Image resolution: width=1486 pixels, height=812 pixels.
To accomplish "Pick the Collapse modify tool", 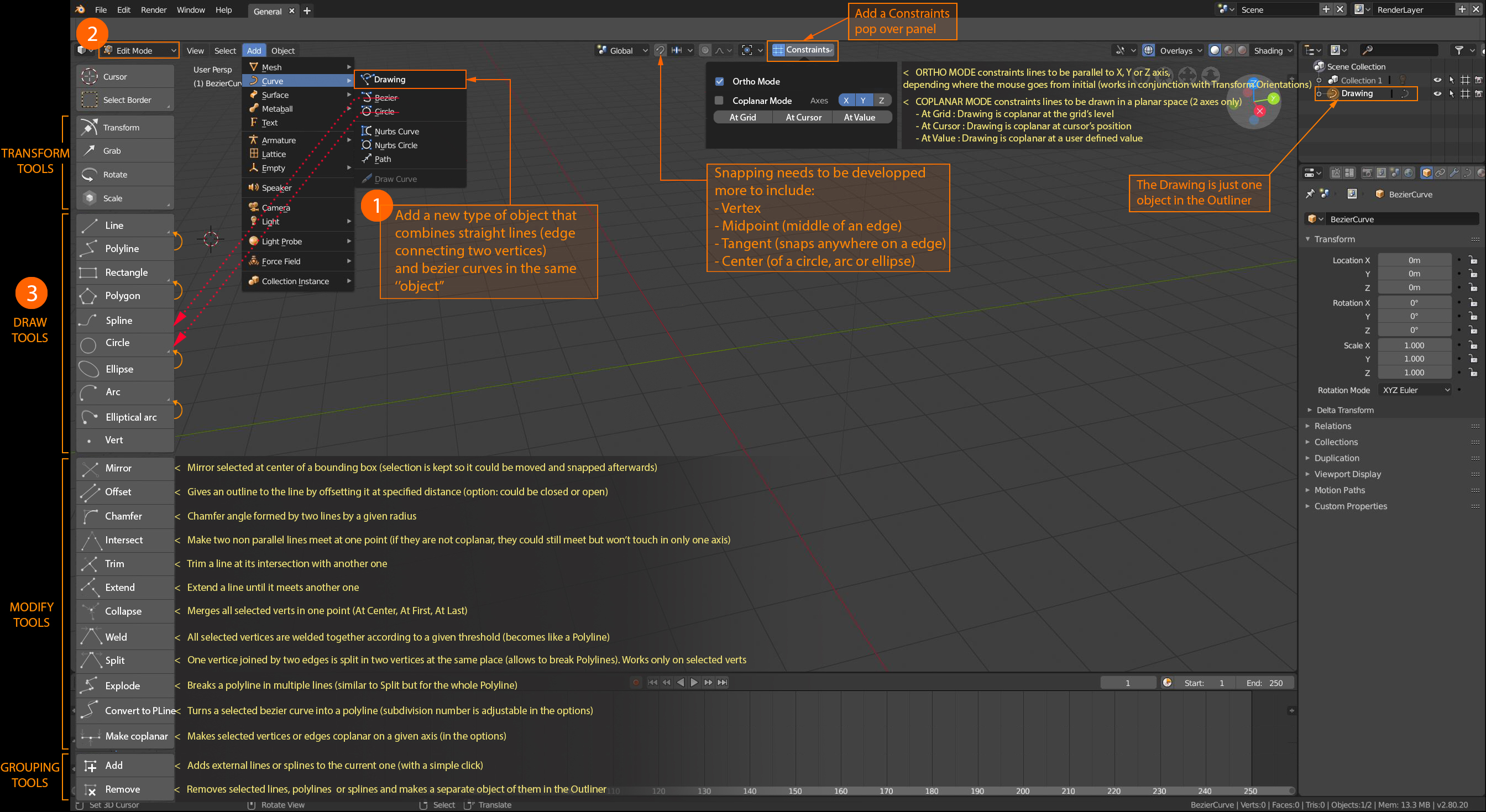I will tap(124, 611).
